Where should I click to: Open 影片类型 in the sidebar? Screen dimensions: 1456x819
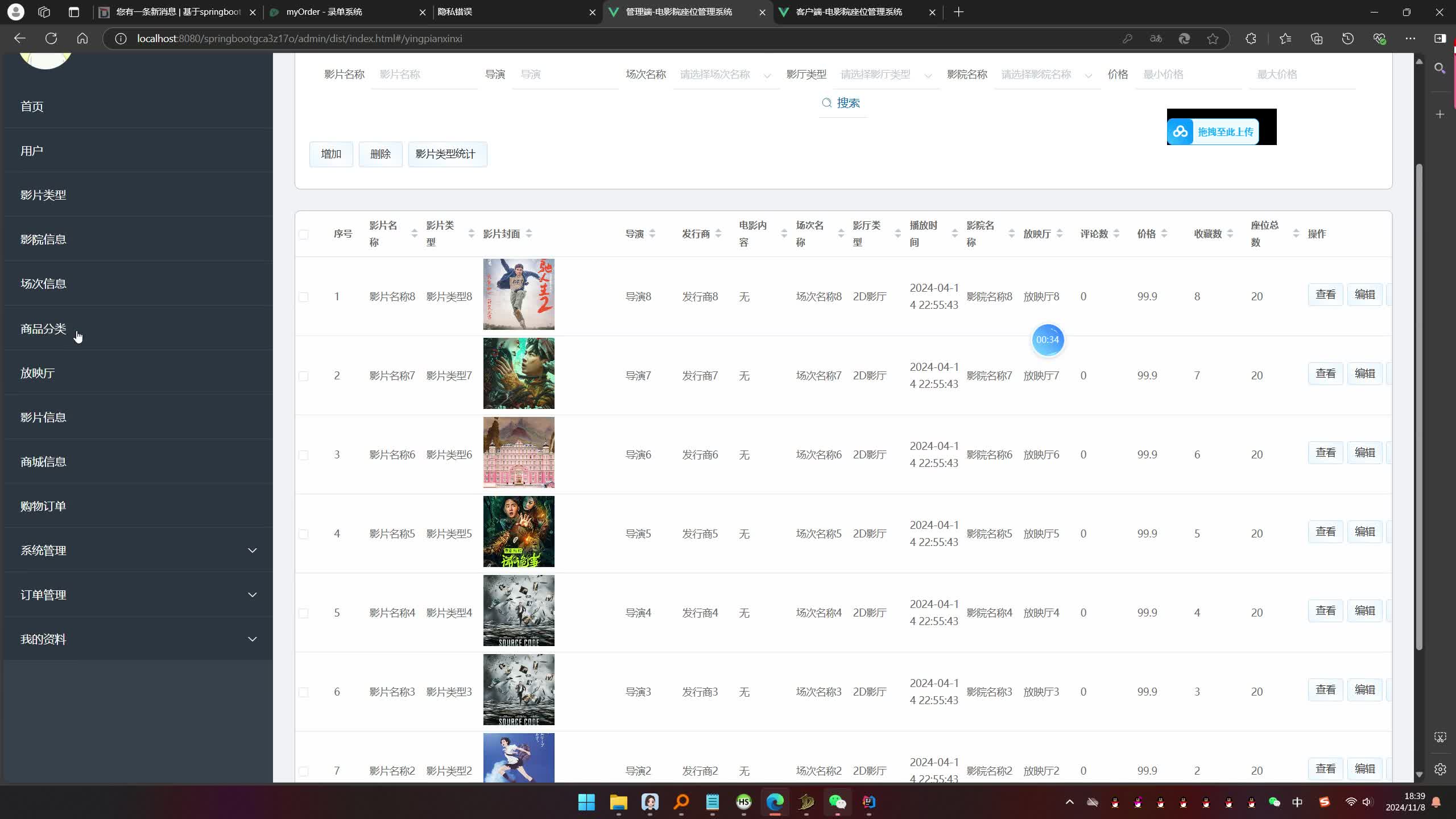click(43, 195)
